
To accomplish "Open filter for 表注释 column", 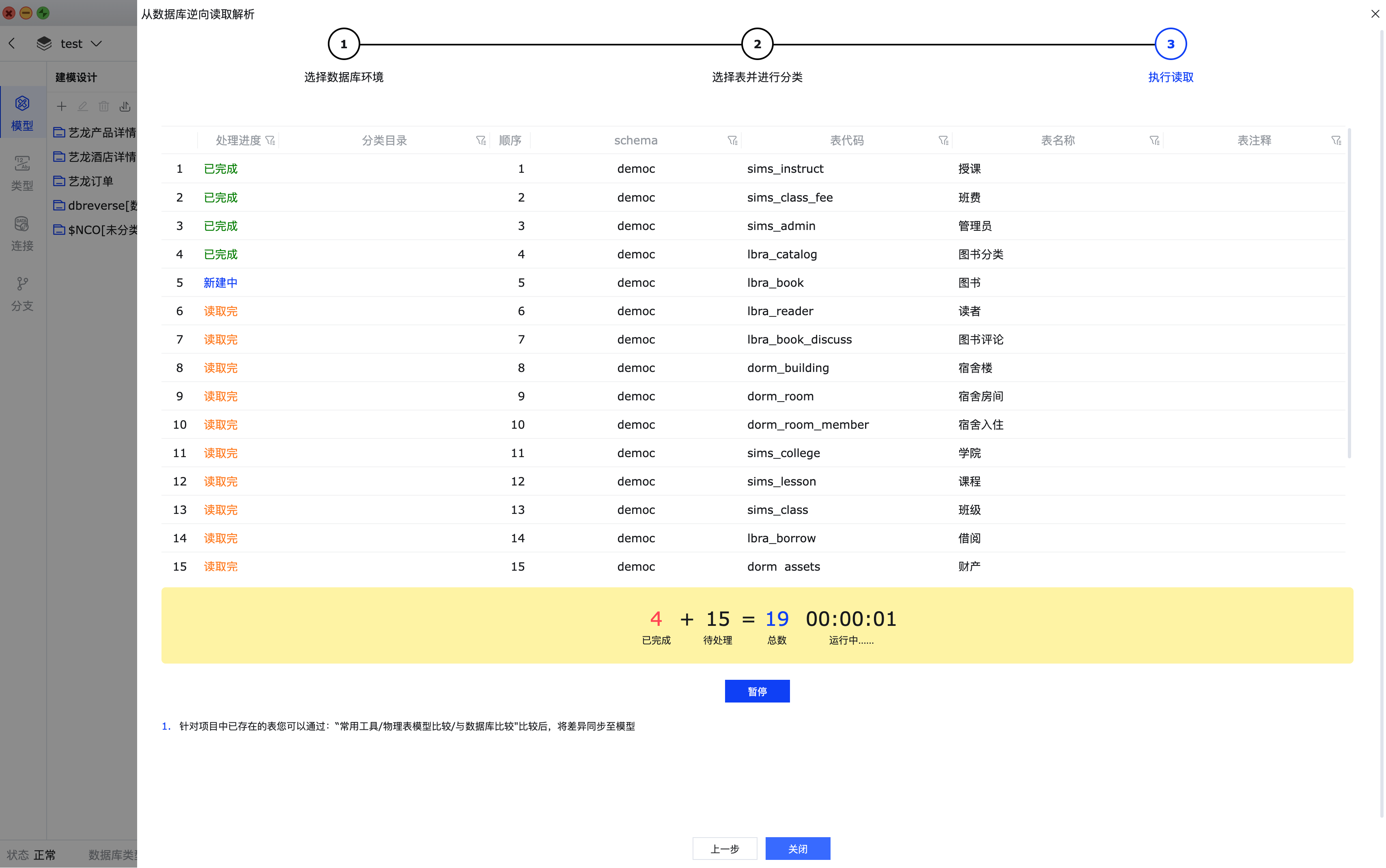I will click(x=1336, y=141).
